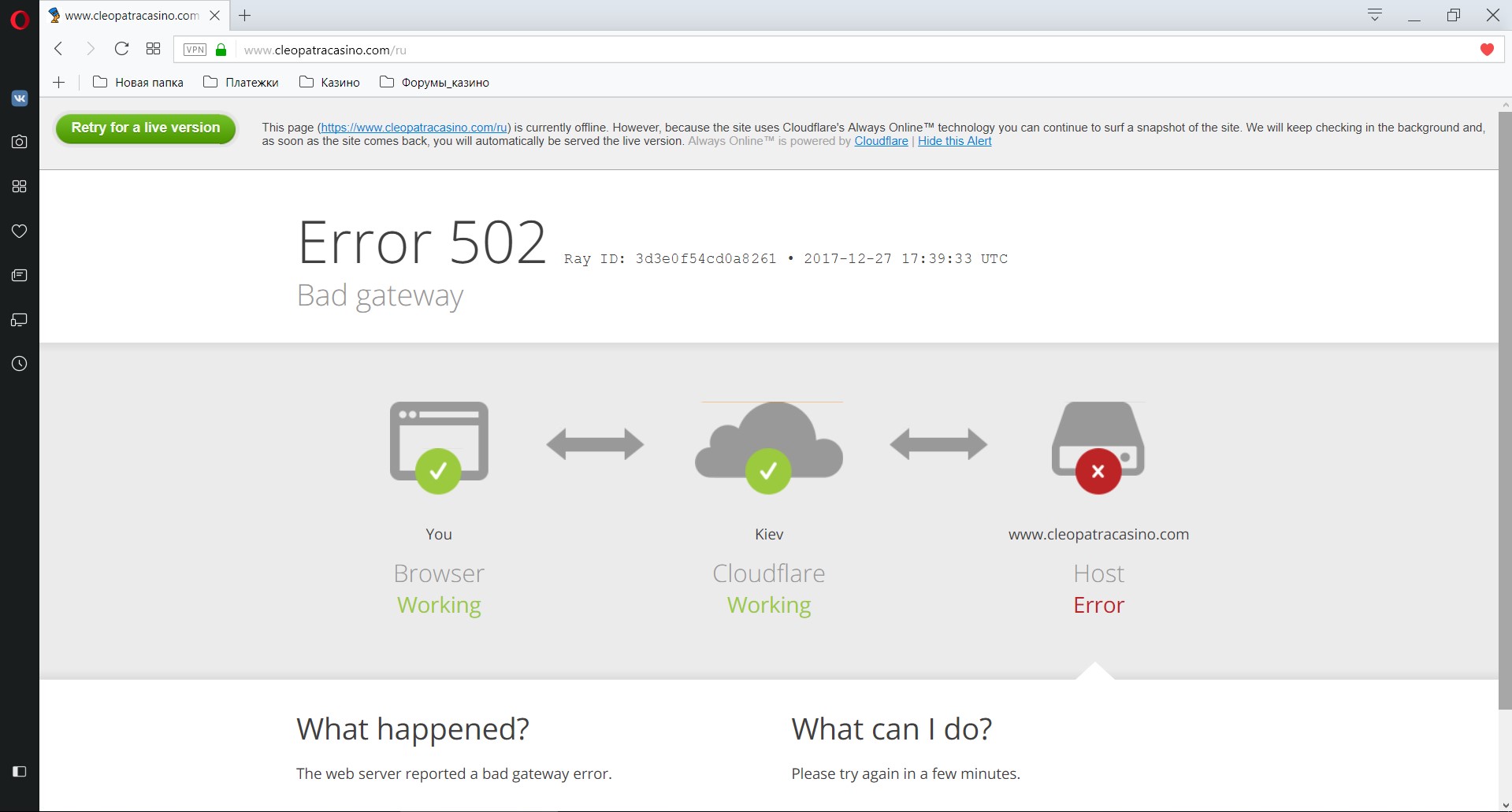Reload the current page
The image size is (1512, 812).
121,49
